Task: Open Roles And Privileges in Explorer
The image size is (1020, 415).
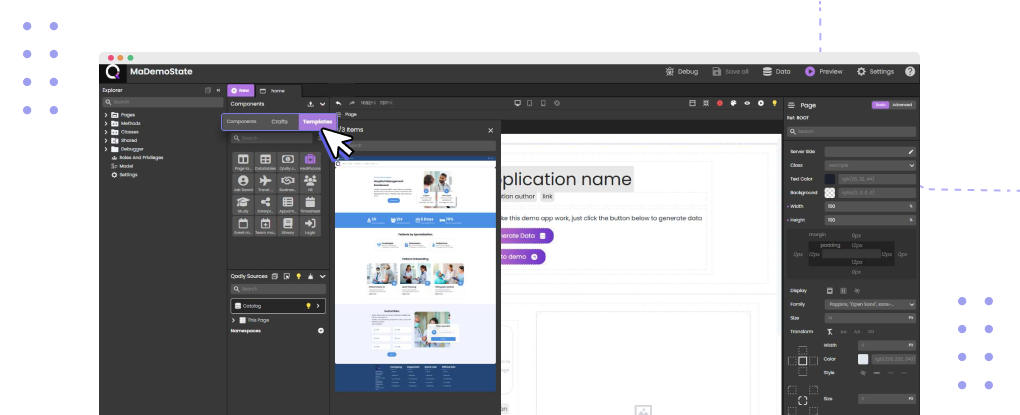Action: (140, 157)
